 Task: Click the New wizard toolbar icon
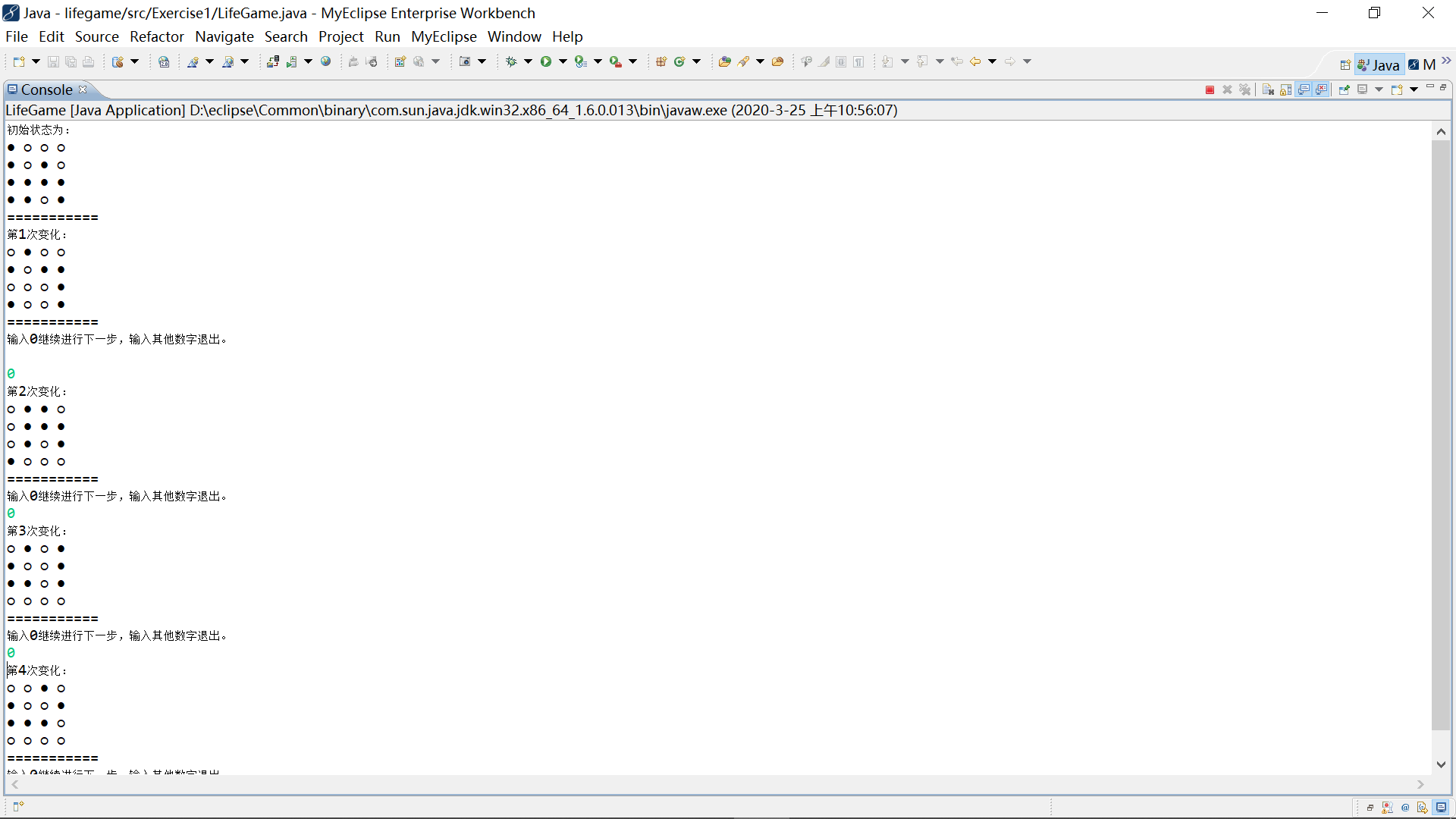[x=19, y=61]
